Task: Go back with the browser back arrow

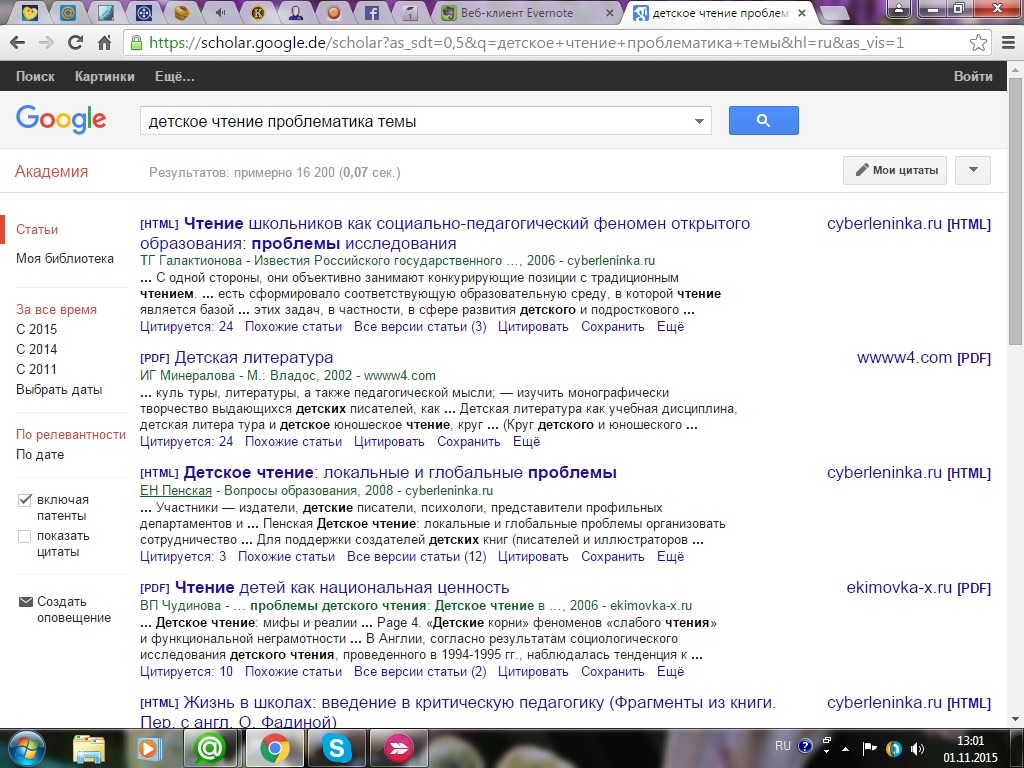Action: [18, 43]
